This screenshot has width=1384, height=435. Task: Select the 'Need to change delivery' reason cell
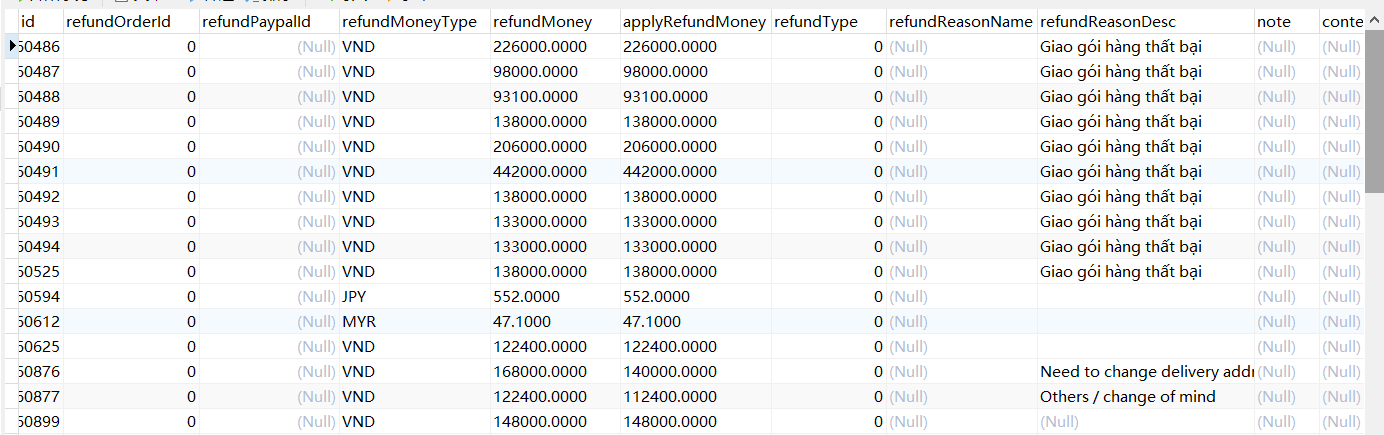1144,372
